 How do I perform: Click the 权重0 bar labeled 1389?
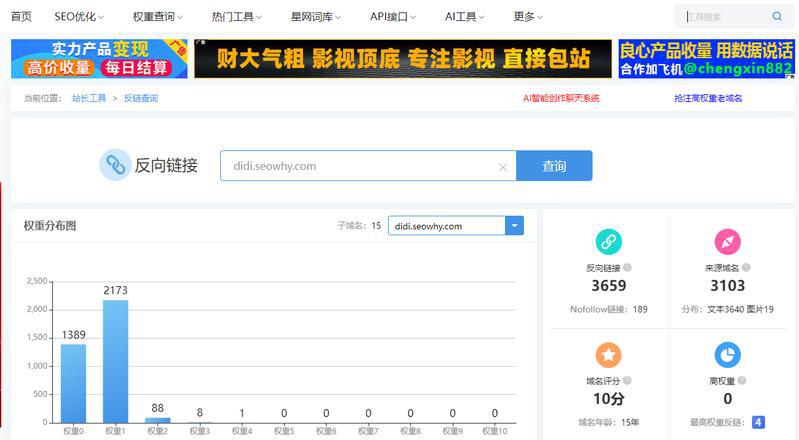[73, 383]
